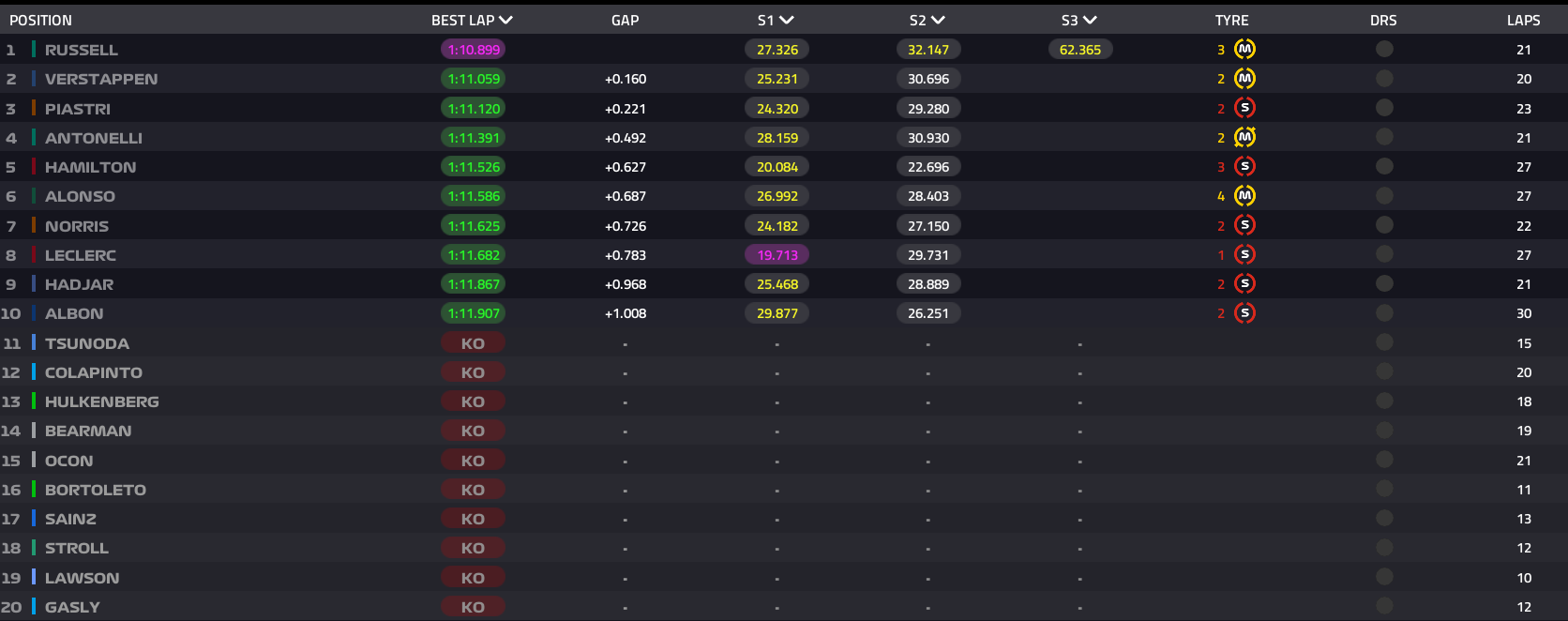Click Norris's DRS indicator dot

click(x=1383, y=225)
